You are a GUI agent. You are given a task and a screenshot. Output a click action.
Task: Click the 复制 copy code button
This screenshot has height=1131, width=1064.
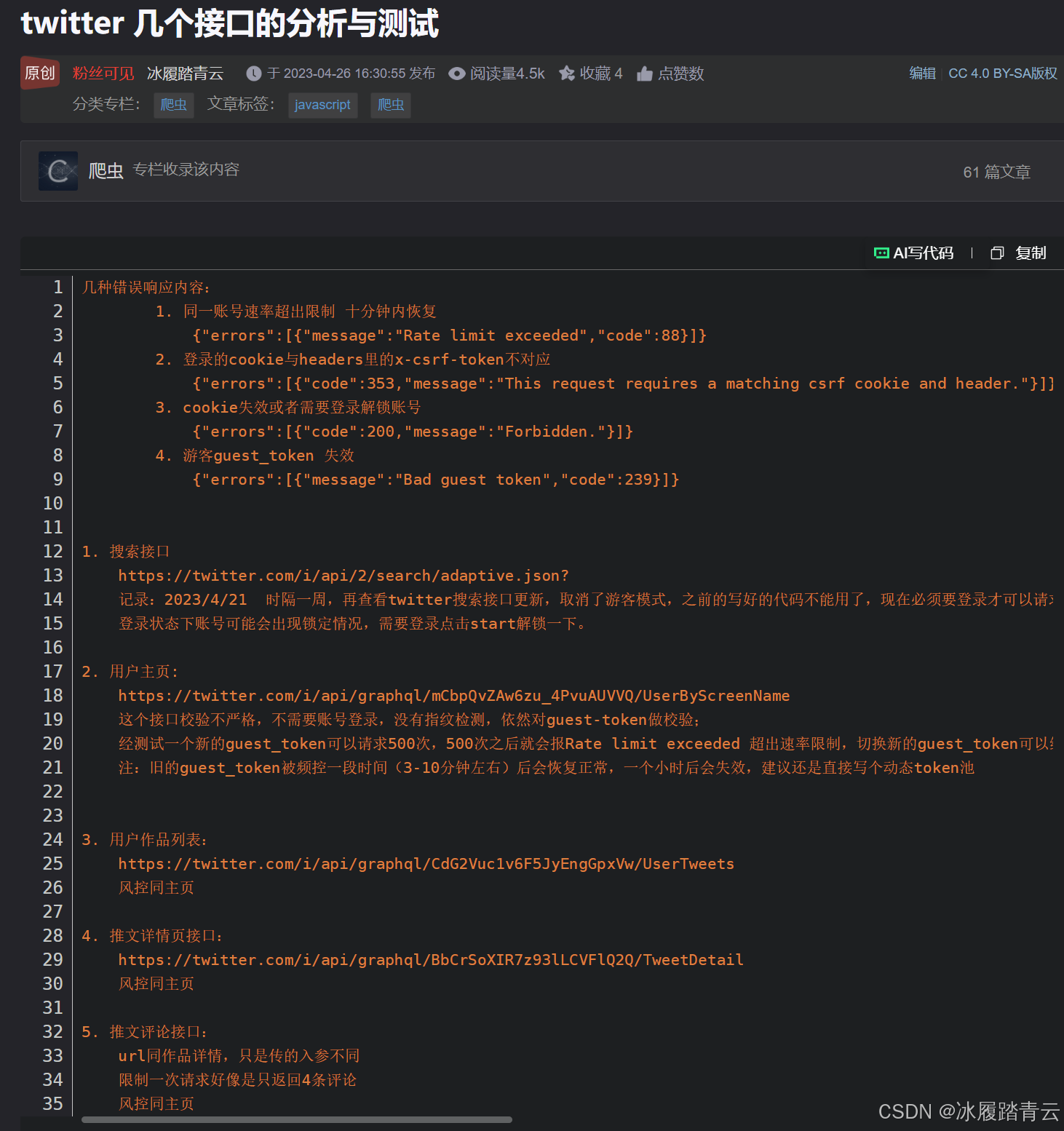pyautogui.click(x=1031, y=253)
